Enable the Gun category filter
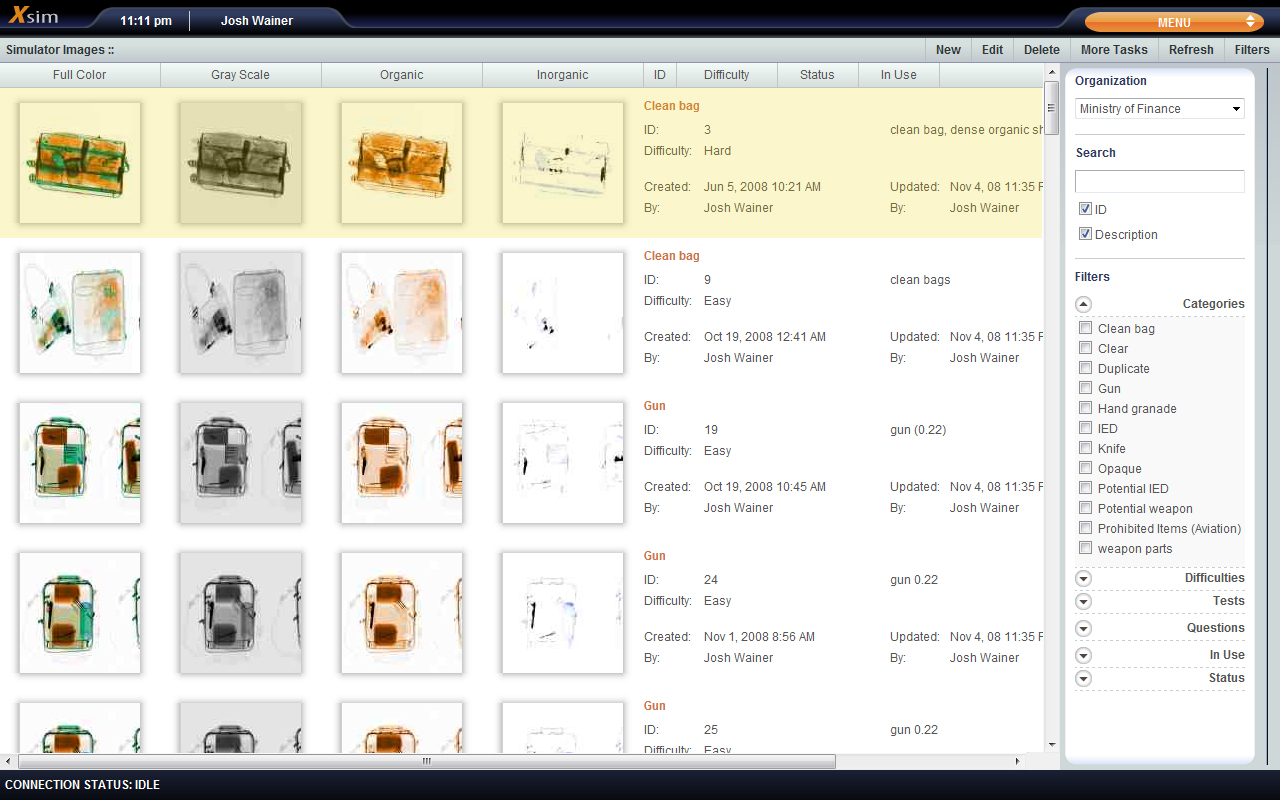1280x800 pixels. (1085, 388)
